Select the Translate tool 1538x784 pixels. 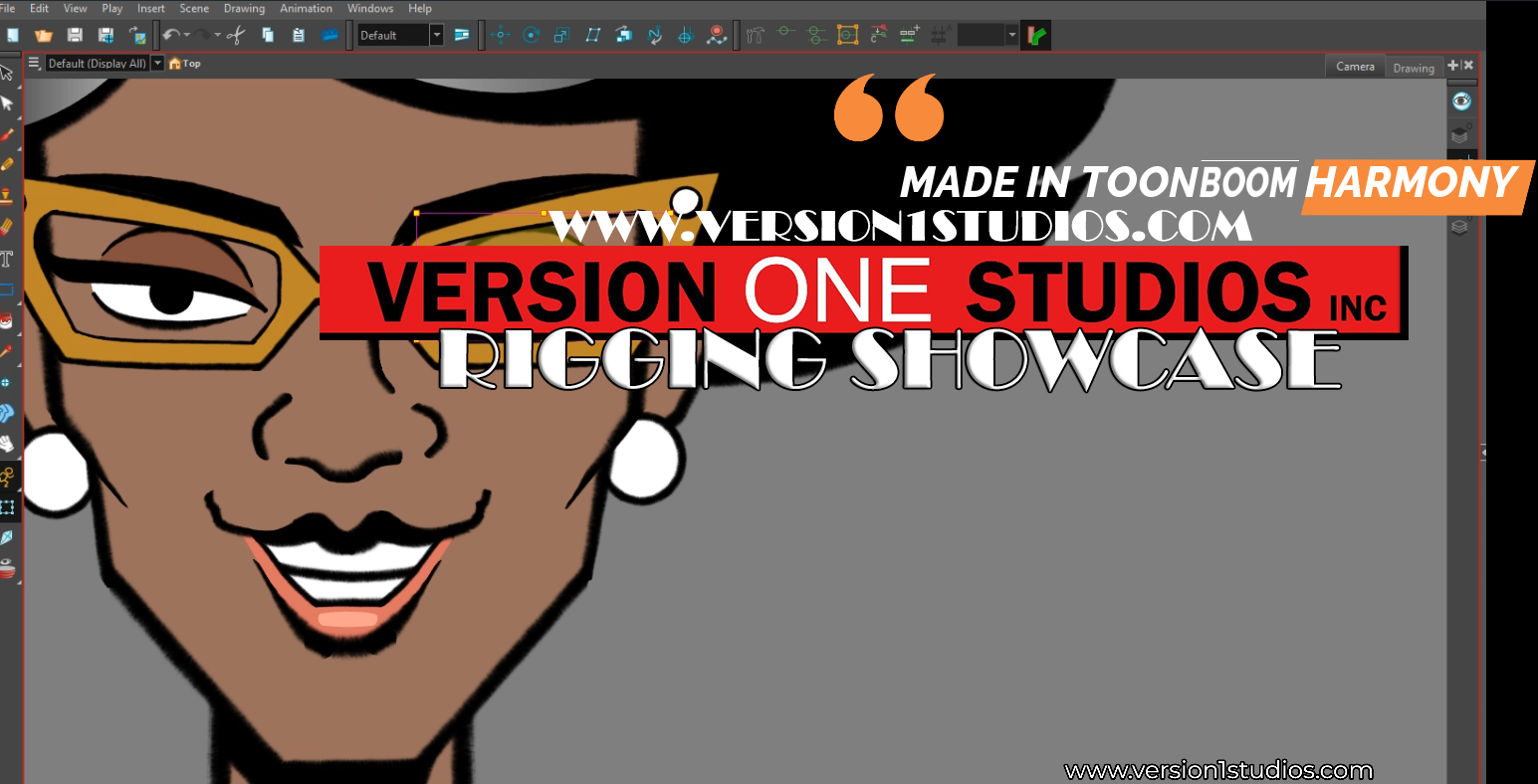pyautogui.click(x=500, y=35)
